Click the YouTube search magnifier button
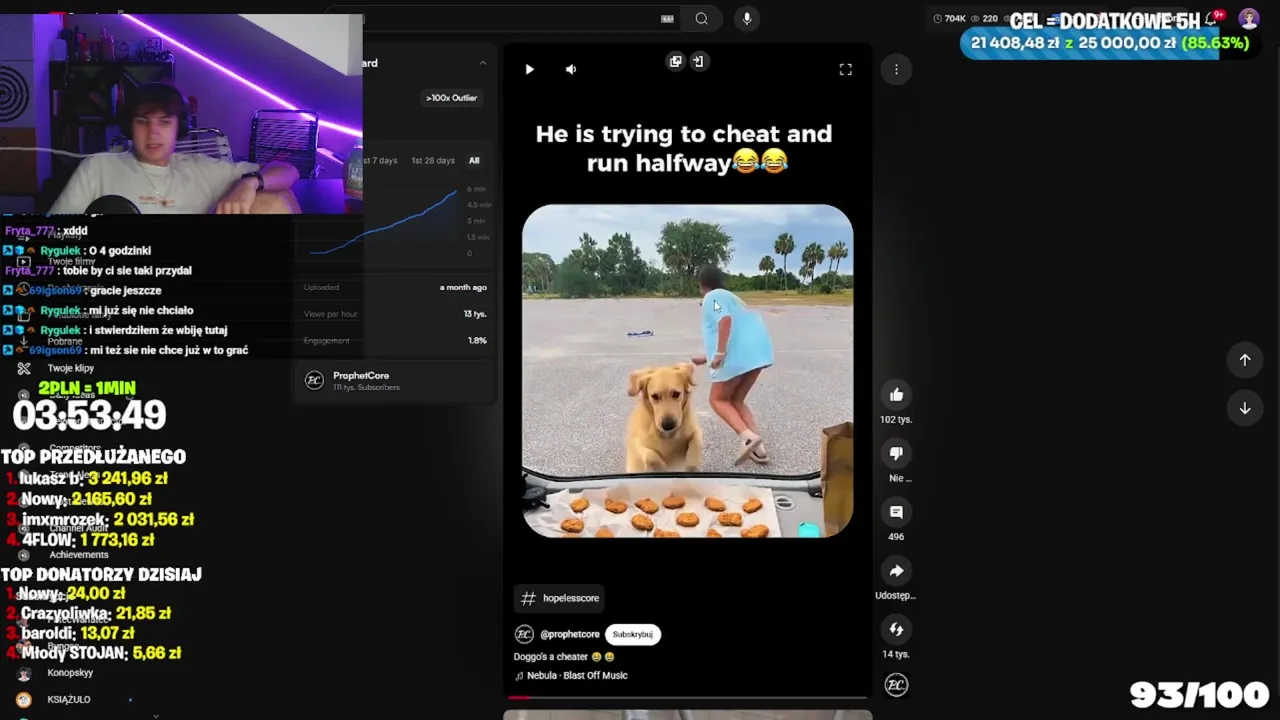1280x720 pixels. [x=701, y=19]
